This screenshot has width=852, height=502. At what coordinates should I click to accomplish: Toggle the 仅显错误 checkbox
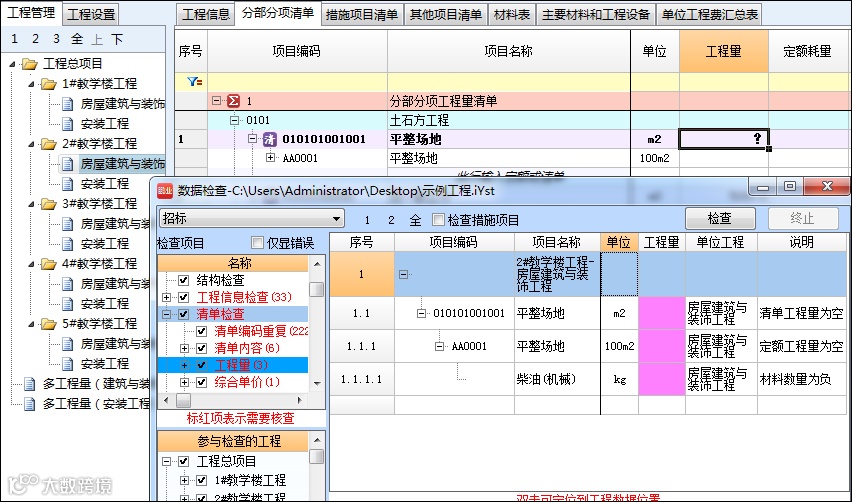258,242
